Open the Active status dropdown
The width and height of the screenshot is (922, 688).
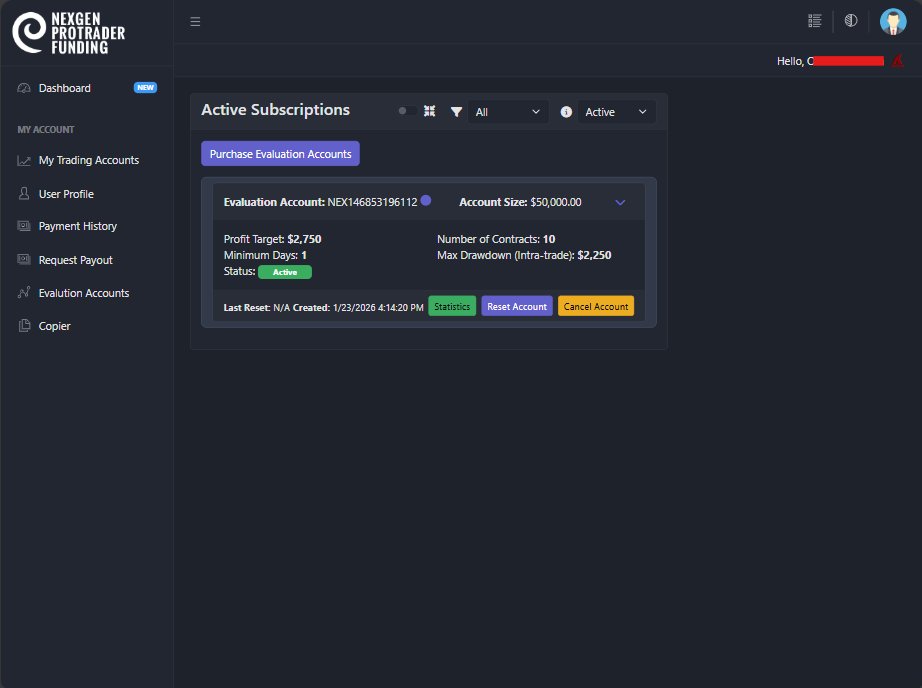[616, 112]
